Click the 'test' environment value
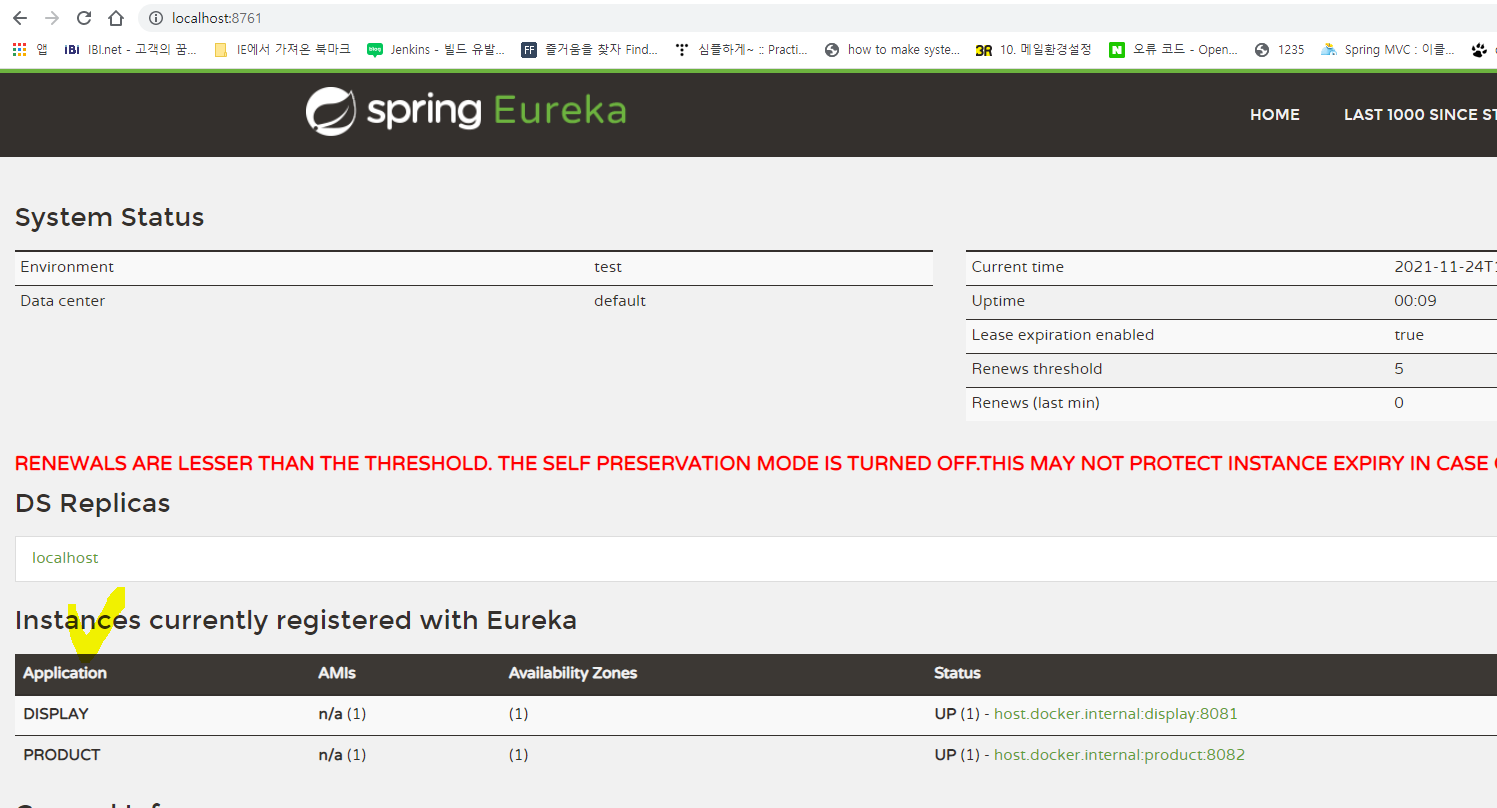The width and height of the screenshot is (1497, 808). pyautogui.click(x=608, y=267)
